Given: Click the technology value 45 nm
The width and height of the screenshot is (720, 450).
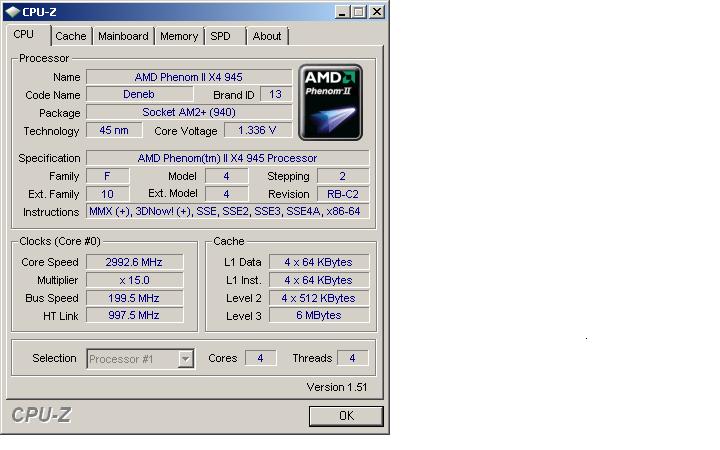Looking at the screenshot, I should [x=114, y=130].
